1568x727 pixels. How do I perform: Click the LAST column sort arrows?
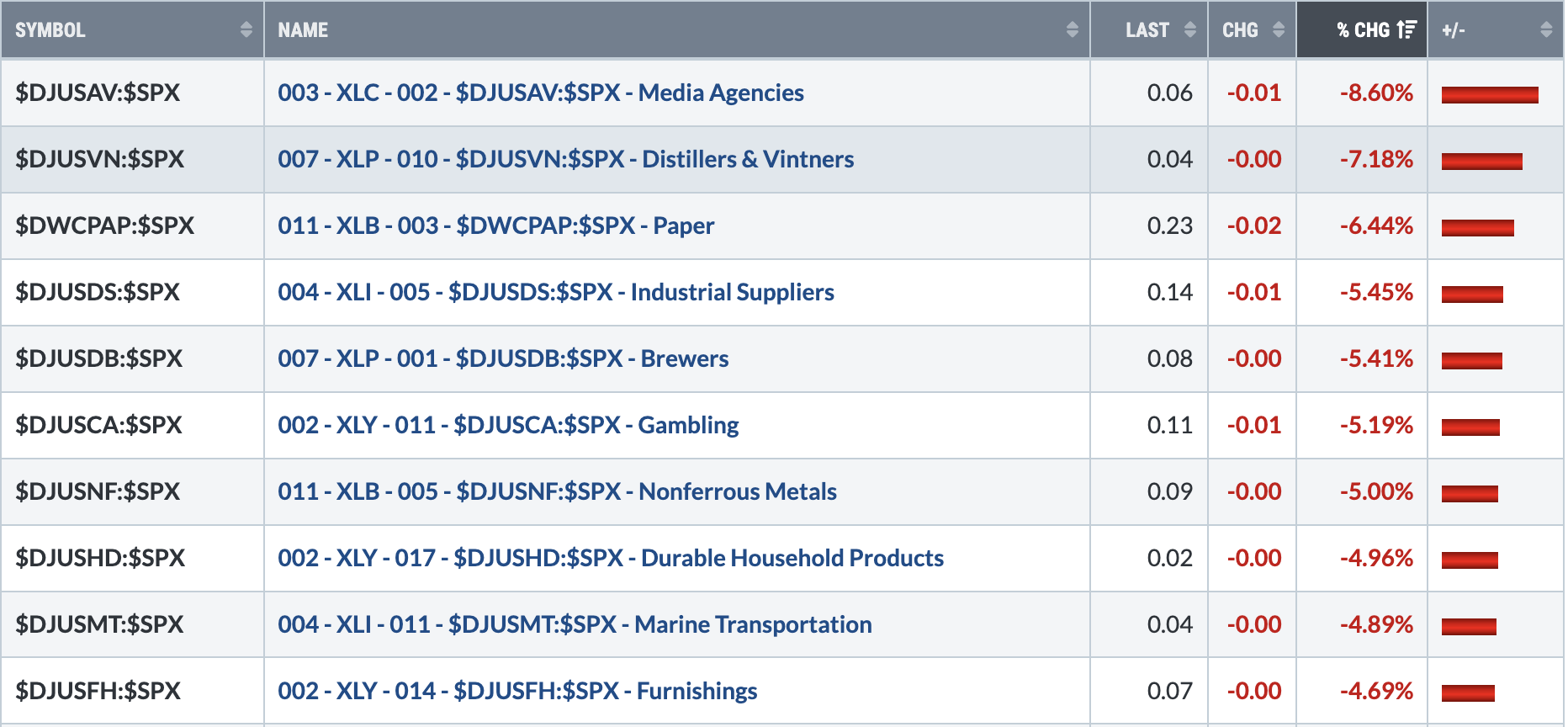pos(1189,29)
